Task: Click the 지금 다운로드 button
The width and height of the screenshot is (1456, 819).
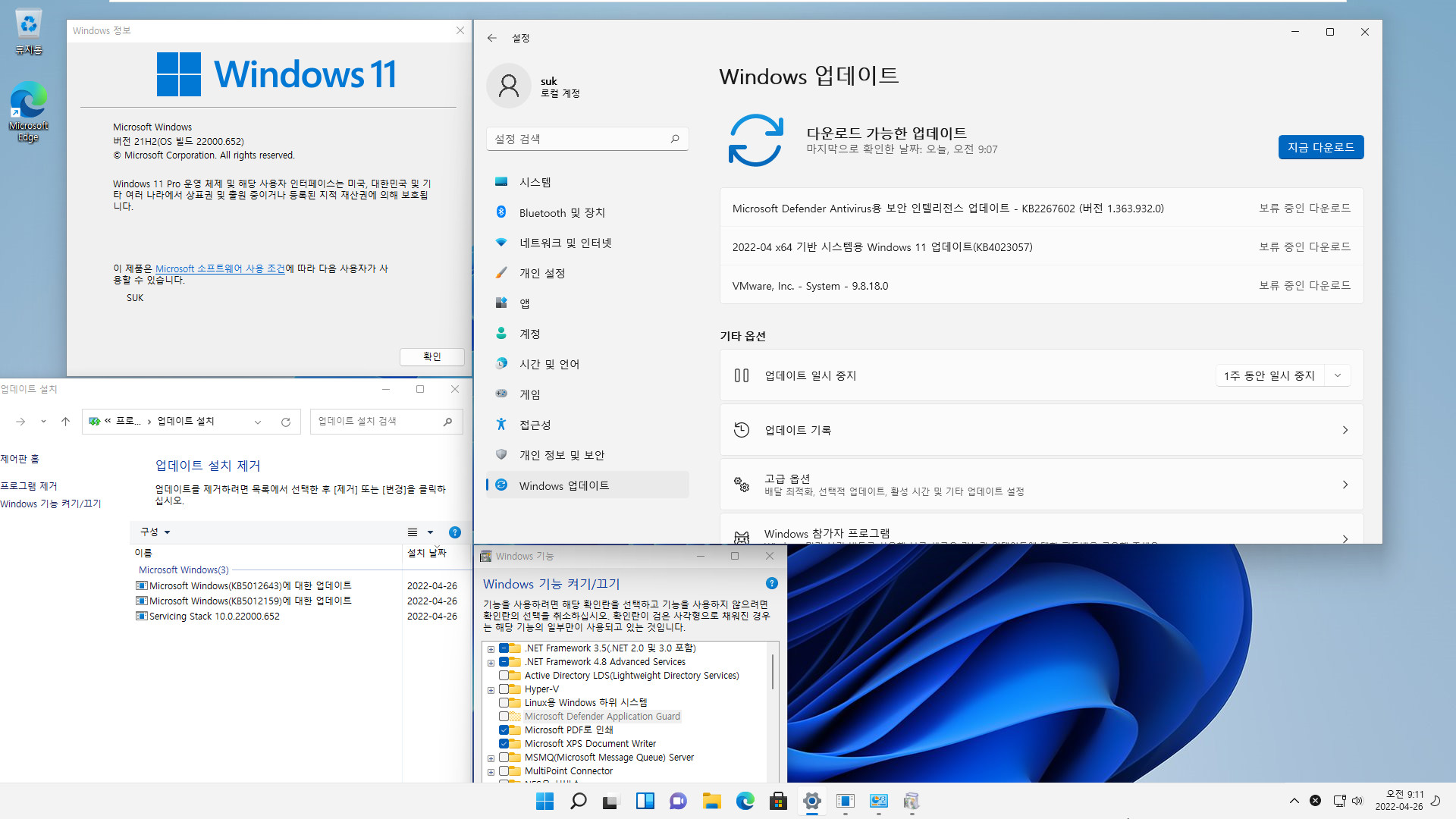Action: coord(1321,147)
